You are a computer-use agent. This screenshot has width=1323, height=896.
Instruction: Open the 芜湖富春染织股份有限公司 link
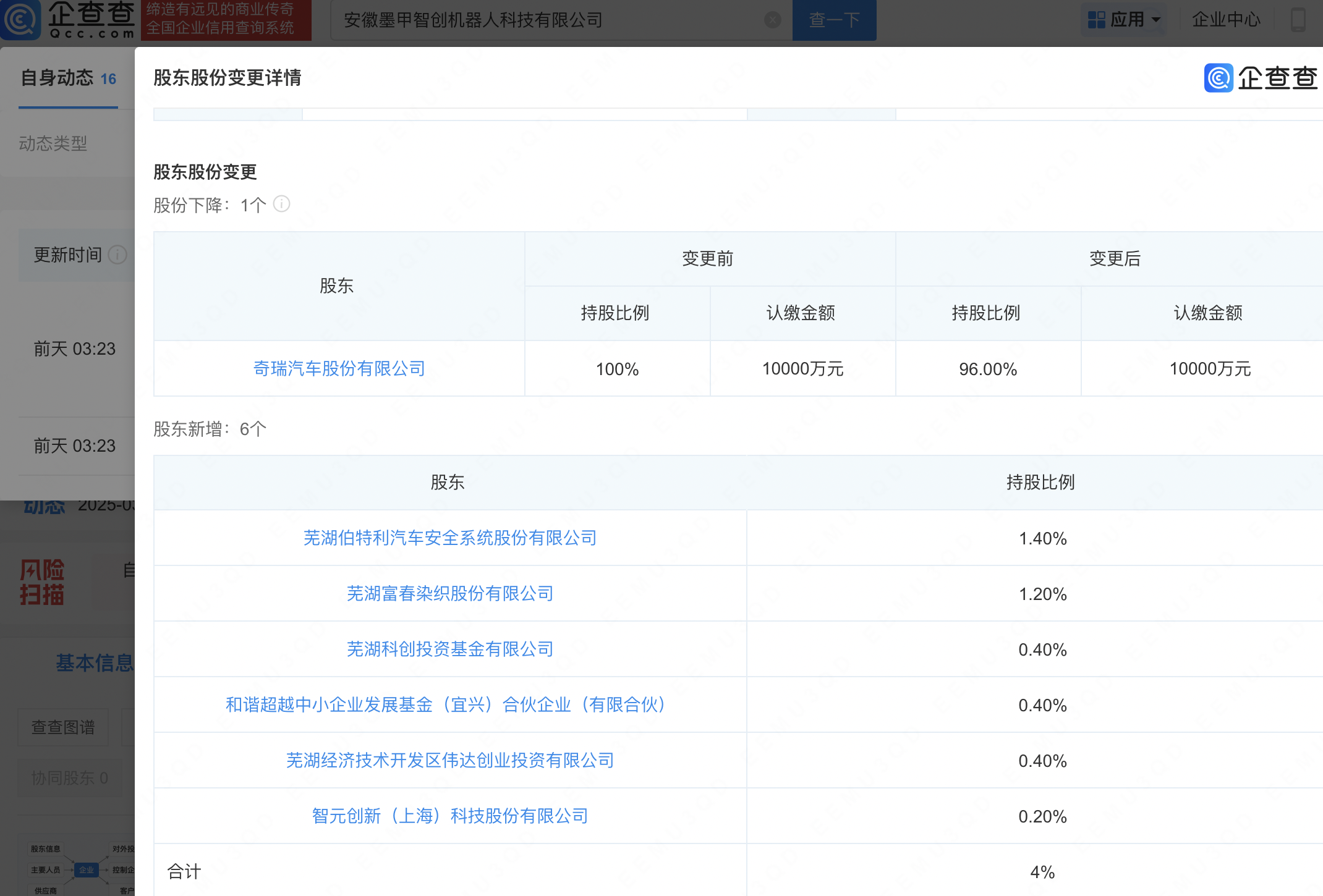point(449,594)
